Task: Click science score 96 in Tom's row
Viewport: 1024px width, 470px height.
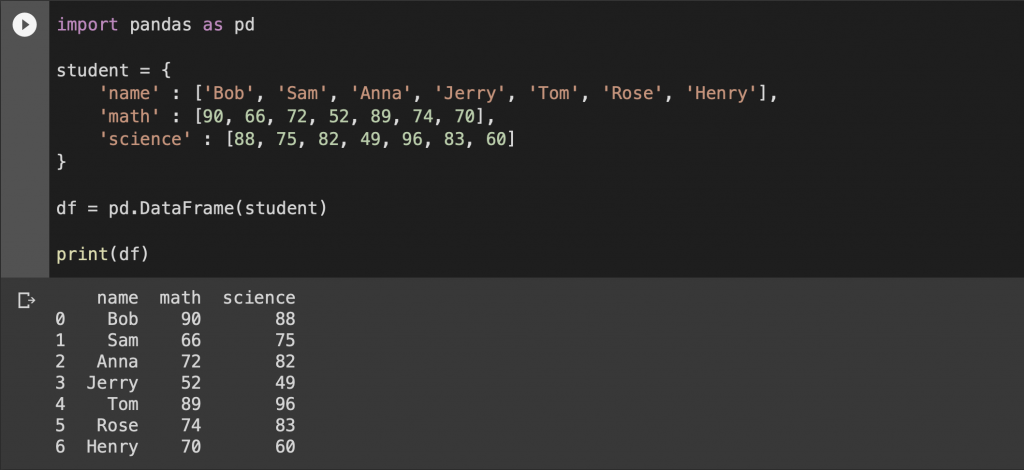Action: coord(285,404)
